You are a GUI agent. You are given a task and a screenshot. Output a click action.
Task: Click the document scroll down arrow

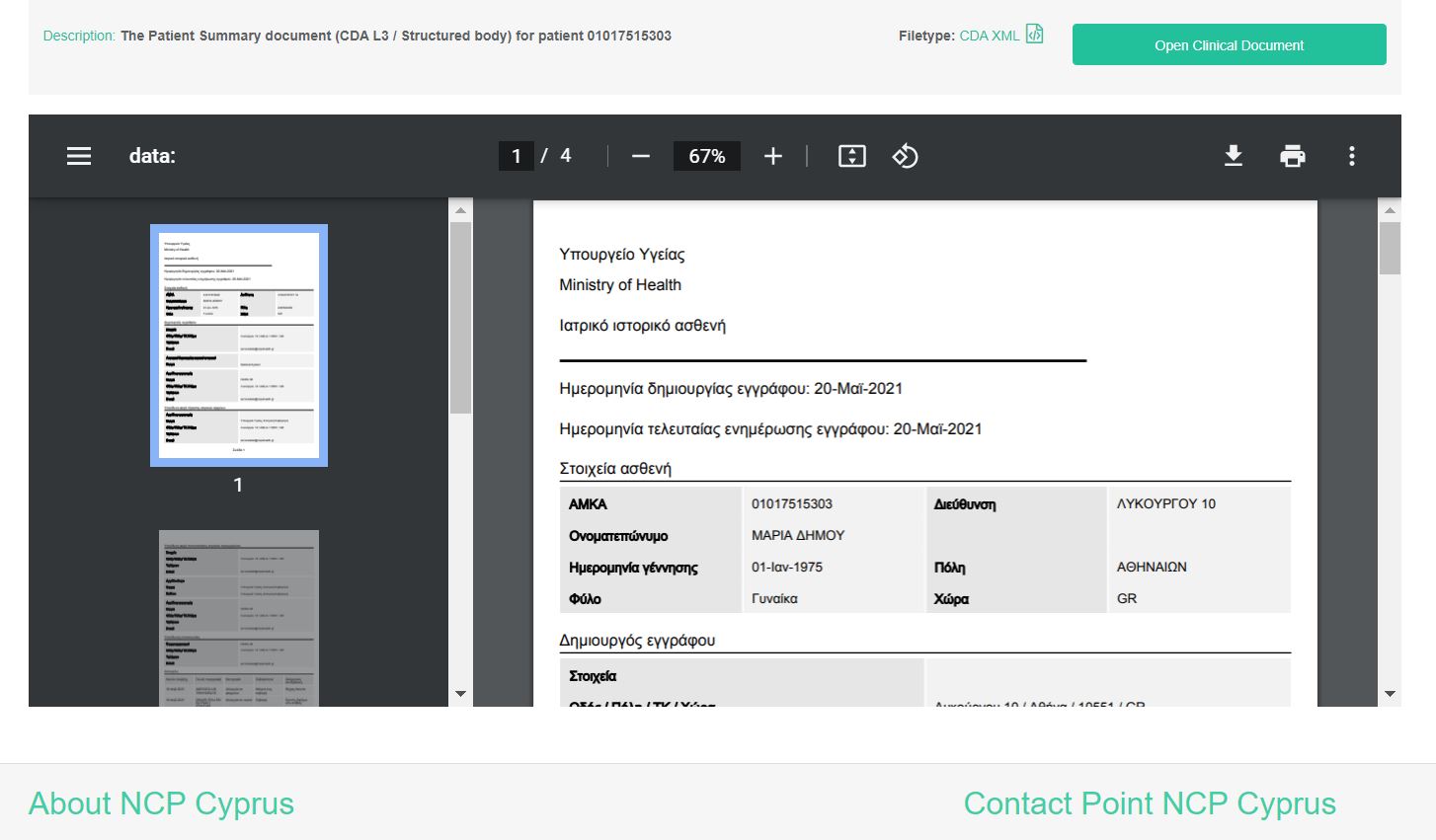[1390, 694]
